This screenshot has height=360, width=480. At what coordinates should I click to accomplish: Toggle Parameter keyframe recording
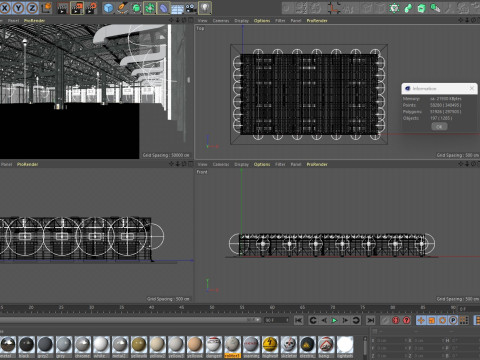click(453, 320)
